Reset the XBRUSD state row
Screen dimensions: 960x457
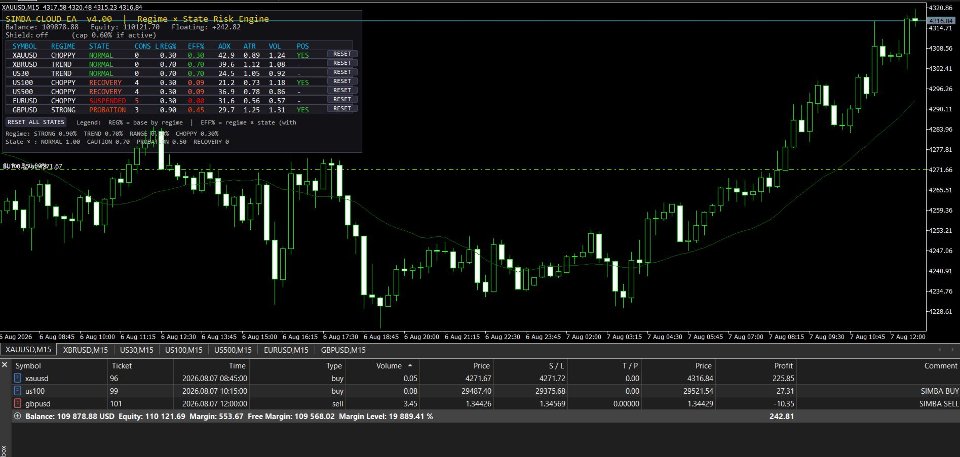[x=342, y=63]
